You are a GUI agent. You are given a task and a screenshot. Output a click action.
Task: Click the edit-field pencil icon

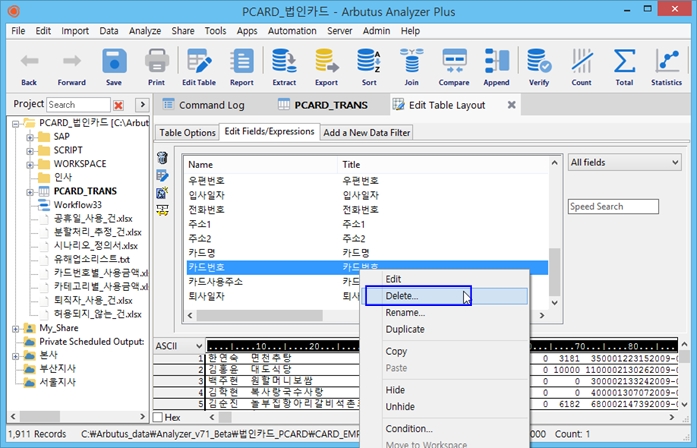point(162,176)
